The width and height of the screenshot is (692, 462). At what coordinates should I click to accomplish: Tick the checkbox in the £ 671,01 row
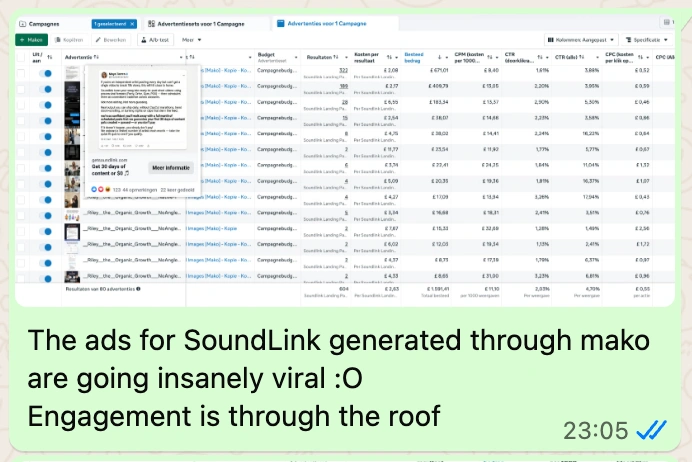21,73
